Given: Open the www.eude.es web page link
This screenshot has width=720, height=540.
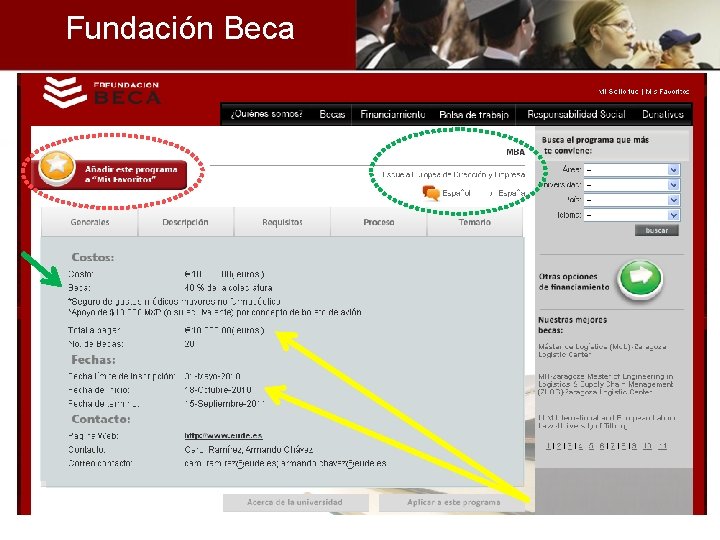Looking at the screenshot, I should [223, 436].
